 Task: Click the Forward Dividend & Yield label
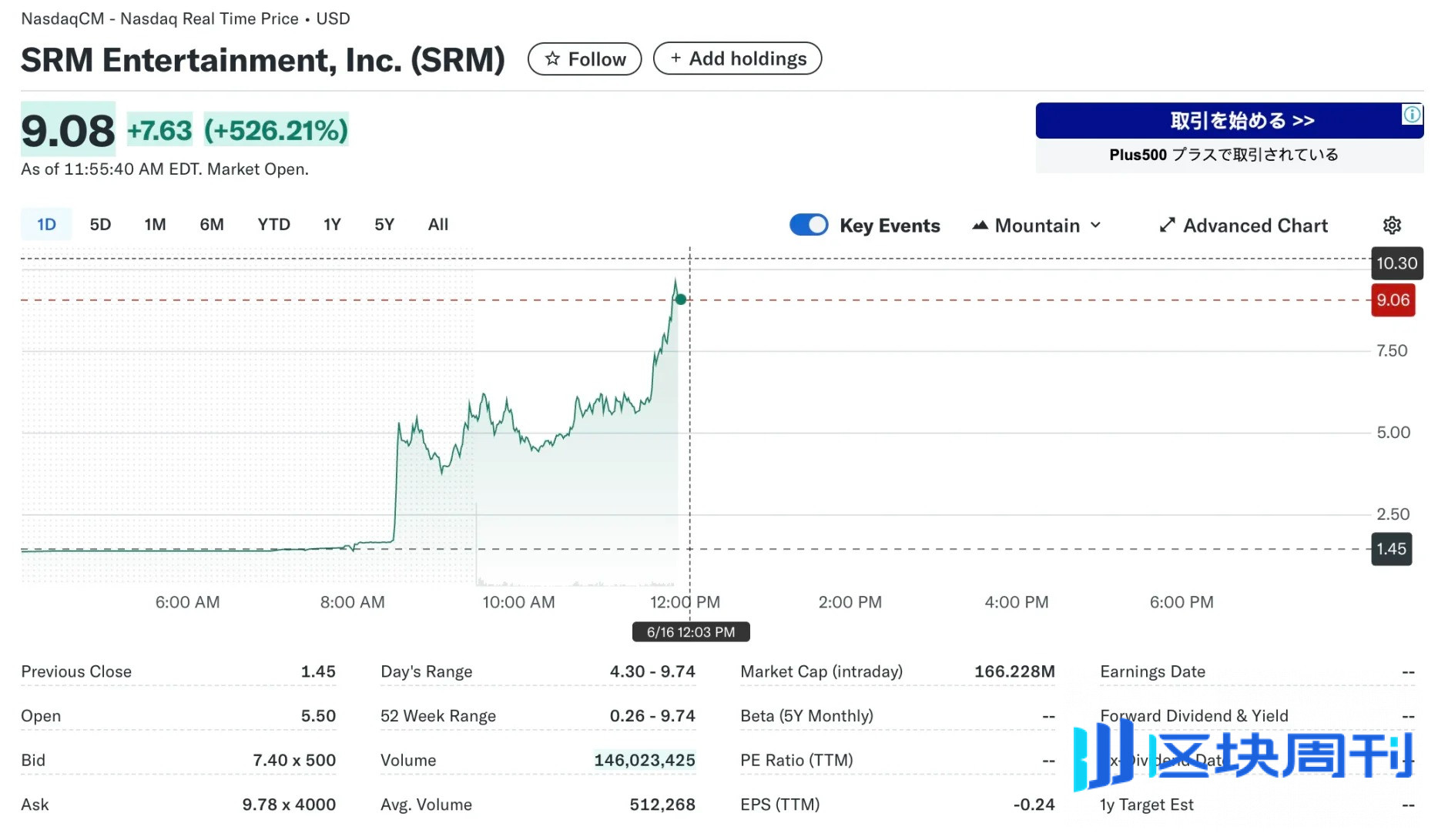(x=1194, y=716)
